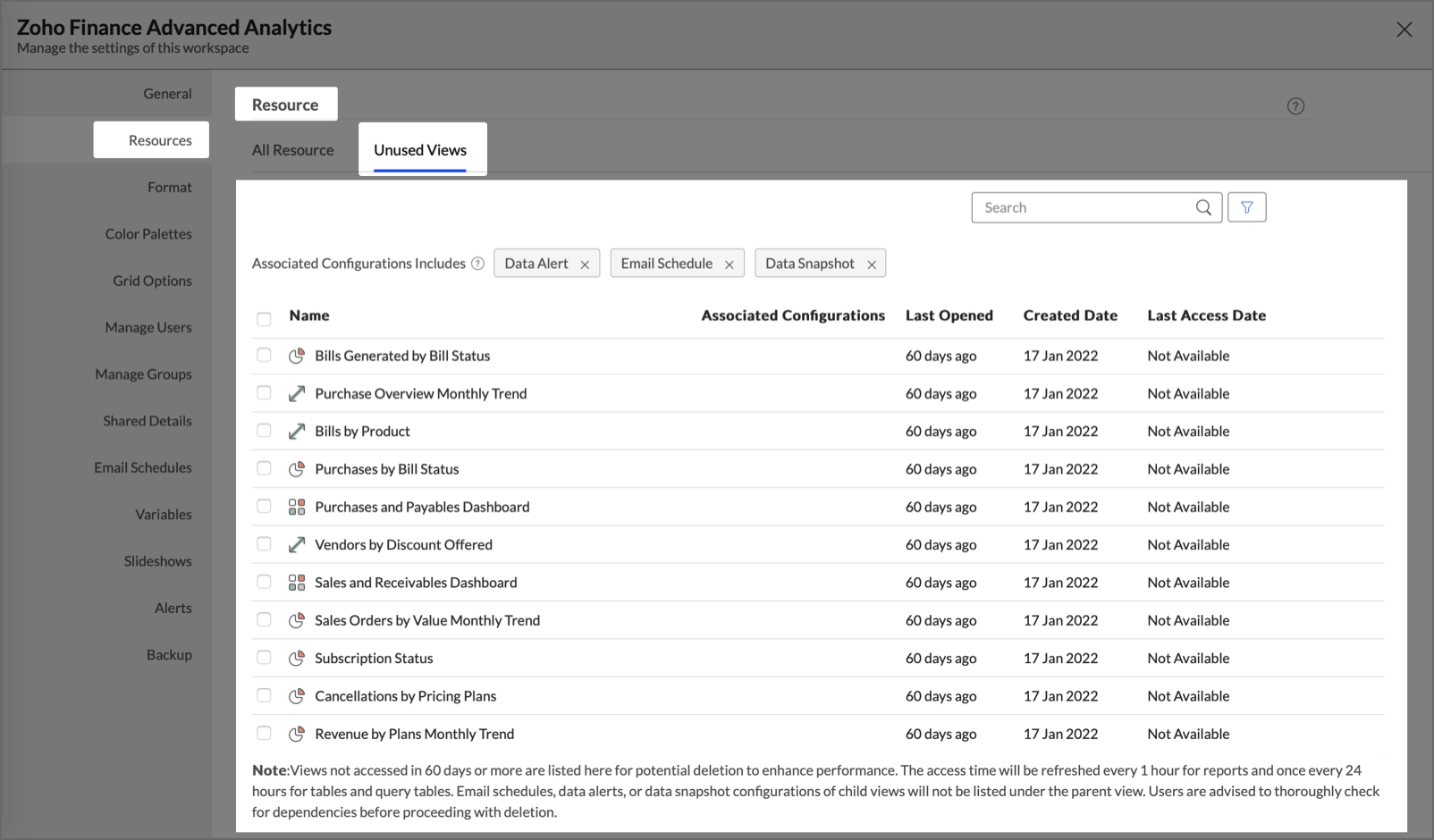Open the Purchases and Payables Dashboard name
Screen dimensions: 1434x840
422,507
